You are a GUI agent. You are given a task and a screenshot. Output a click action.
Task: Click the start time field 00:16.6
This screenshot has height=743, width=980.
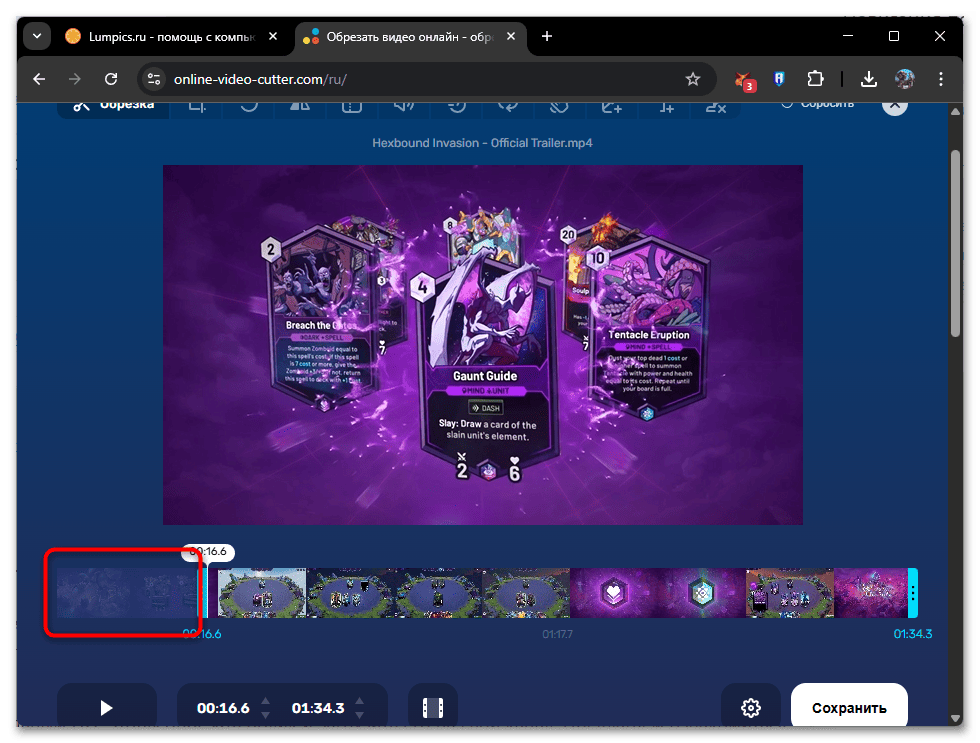coord(223,708)
